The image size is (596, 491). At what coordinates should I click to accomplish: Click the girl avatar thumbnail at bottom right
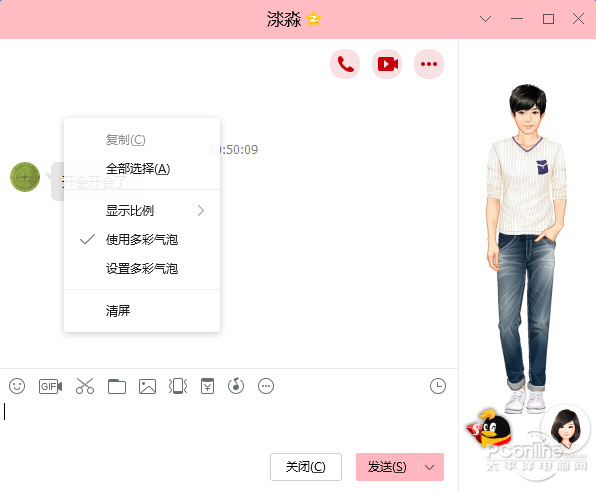pyautogui.click(x=566, y=428)
